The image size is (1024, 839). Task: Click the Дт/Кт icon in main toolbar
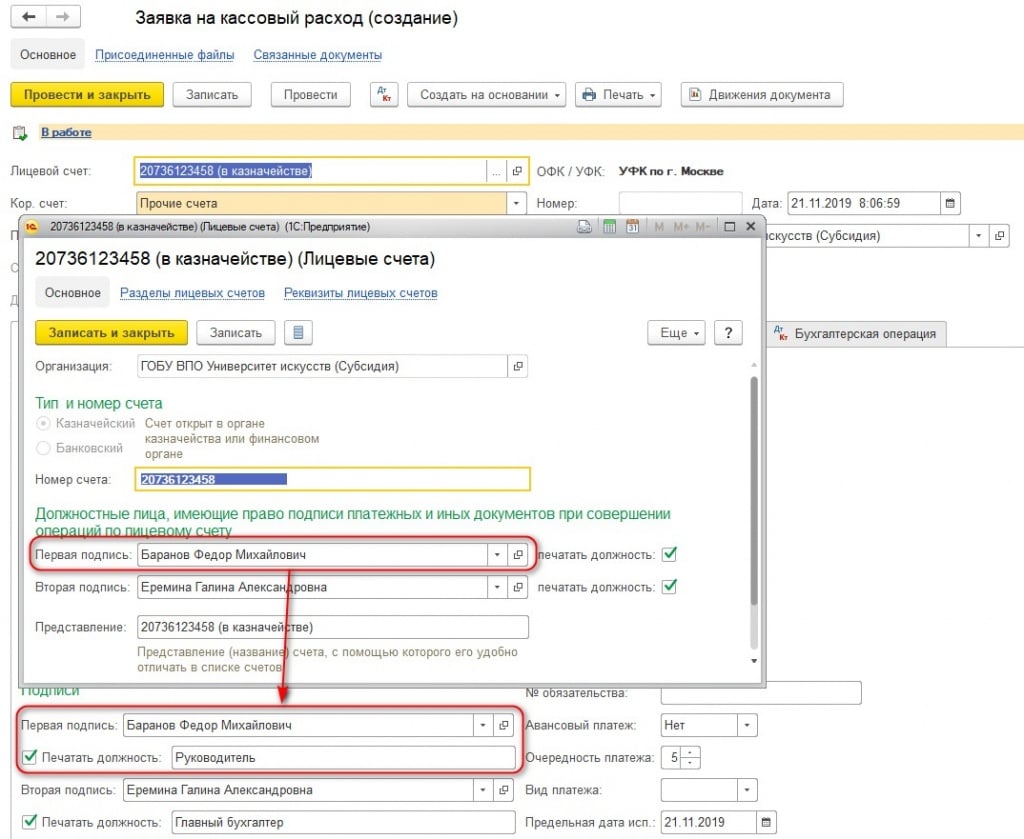click(x=384, y=95)
